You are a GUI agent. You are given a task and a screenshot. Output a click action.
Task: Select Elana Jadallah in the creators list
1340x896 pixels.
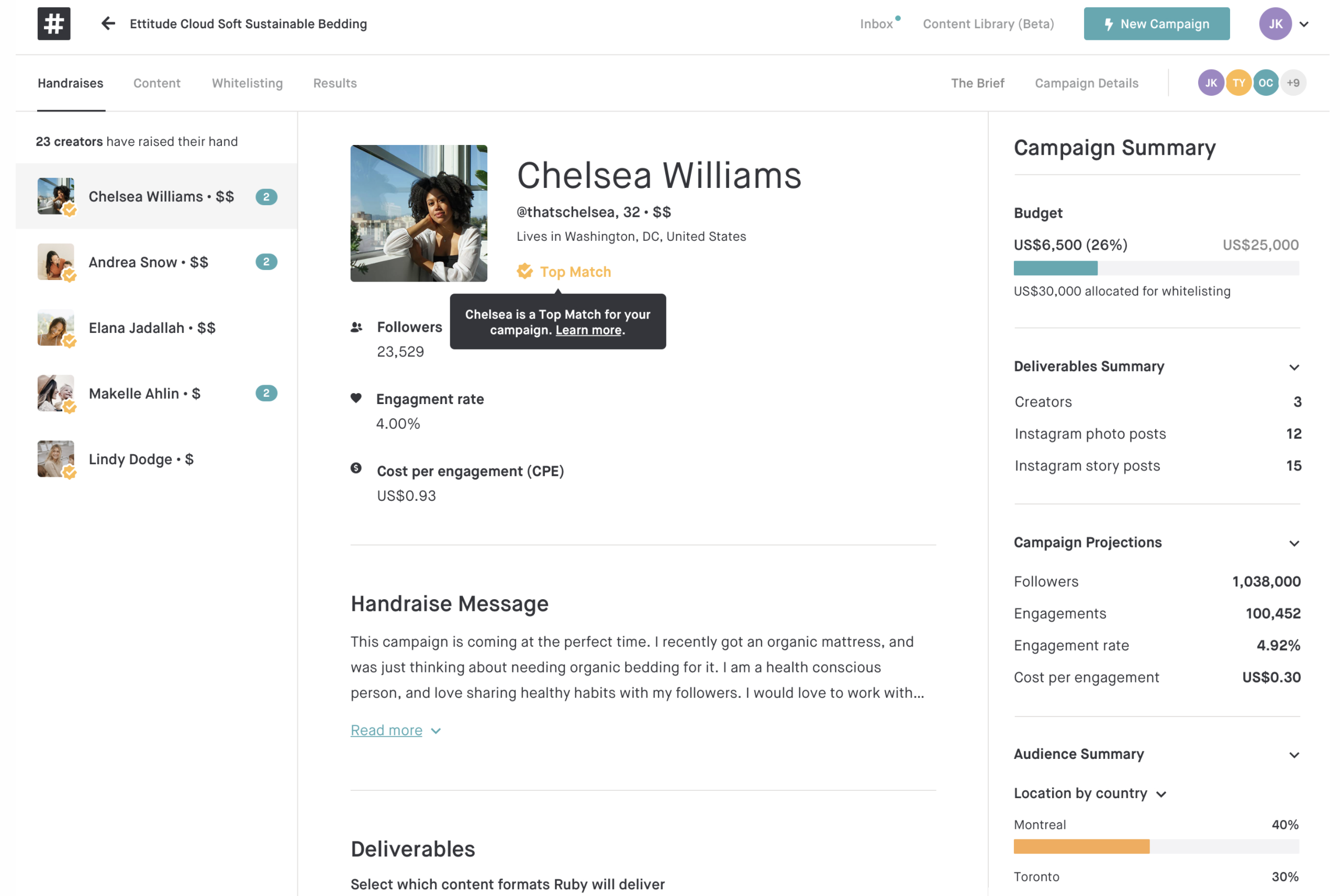coord(151,328)
